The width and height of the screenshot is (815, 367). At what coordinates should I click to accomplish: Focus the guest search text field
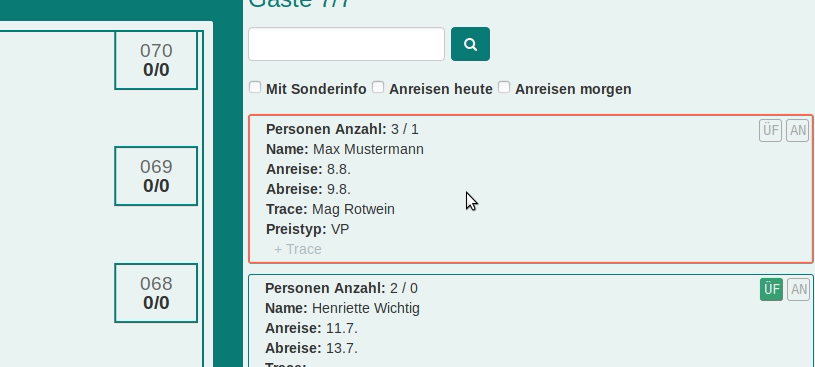point(346,44)
